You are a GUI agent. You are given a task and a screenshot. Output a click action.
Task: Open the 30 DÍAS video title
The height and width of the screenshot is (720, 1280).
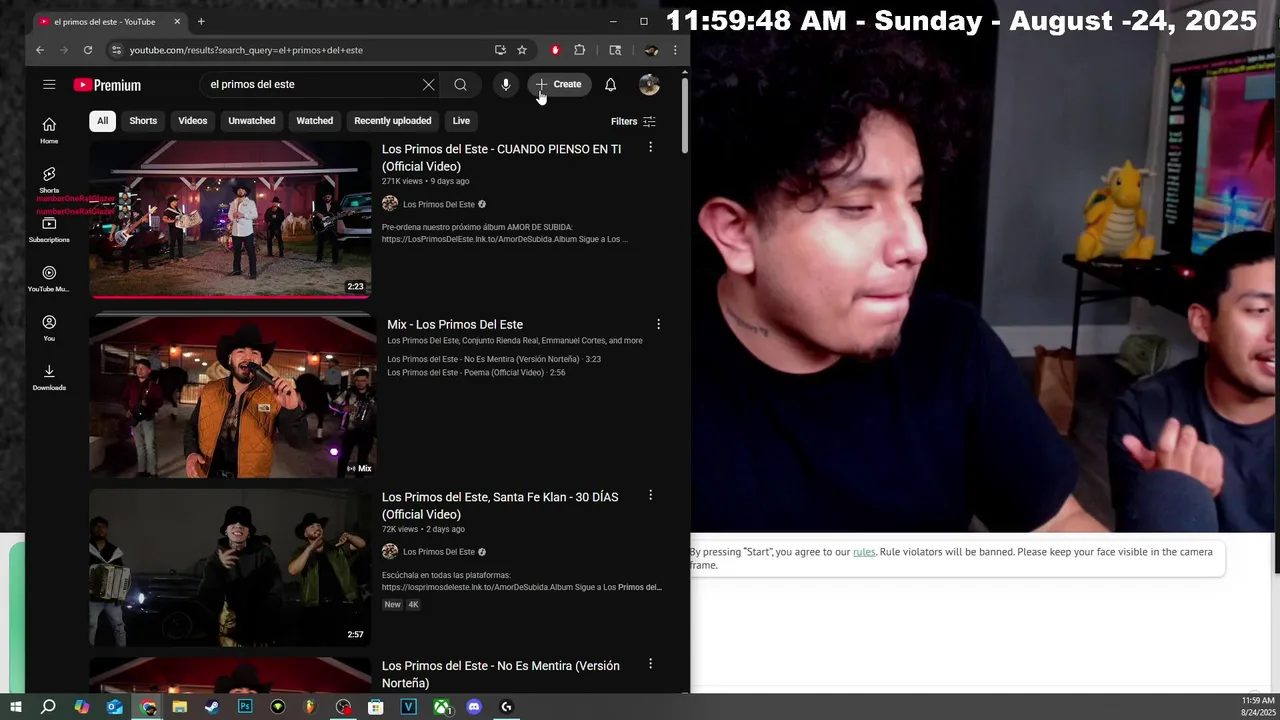(500, 506)
